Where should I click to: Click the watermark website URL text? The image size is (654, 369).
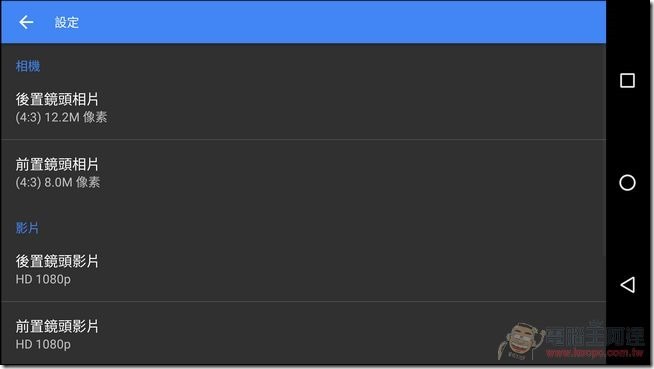point(595,353)
